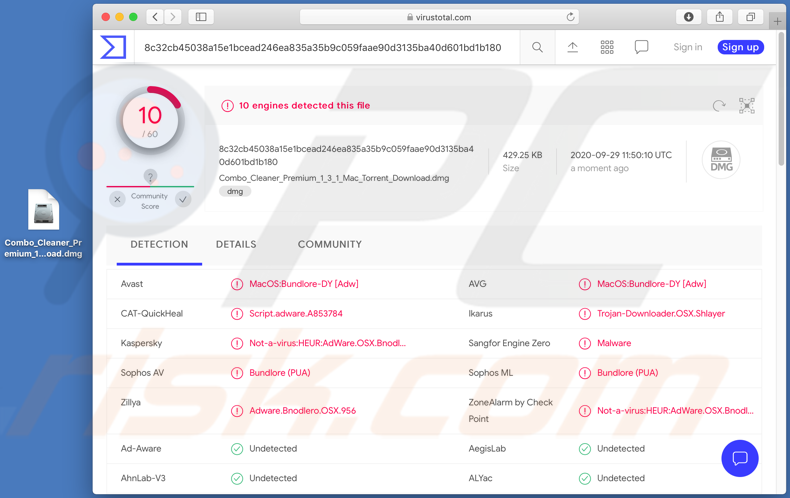This screenshot has height=498, width=790.
Task: Click the reanalyze refresh icon
Action: tap(719, 105)
